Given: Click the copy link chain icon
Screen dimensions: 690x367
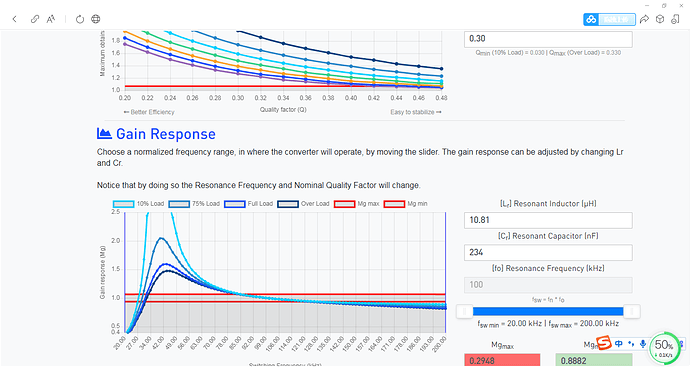Looking at the screenshot, I should coord(35,19).
